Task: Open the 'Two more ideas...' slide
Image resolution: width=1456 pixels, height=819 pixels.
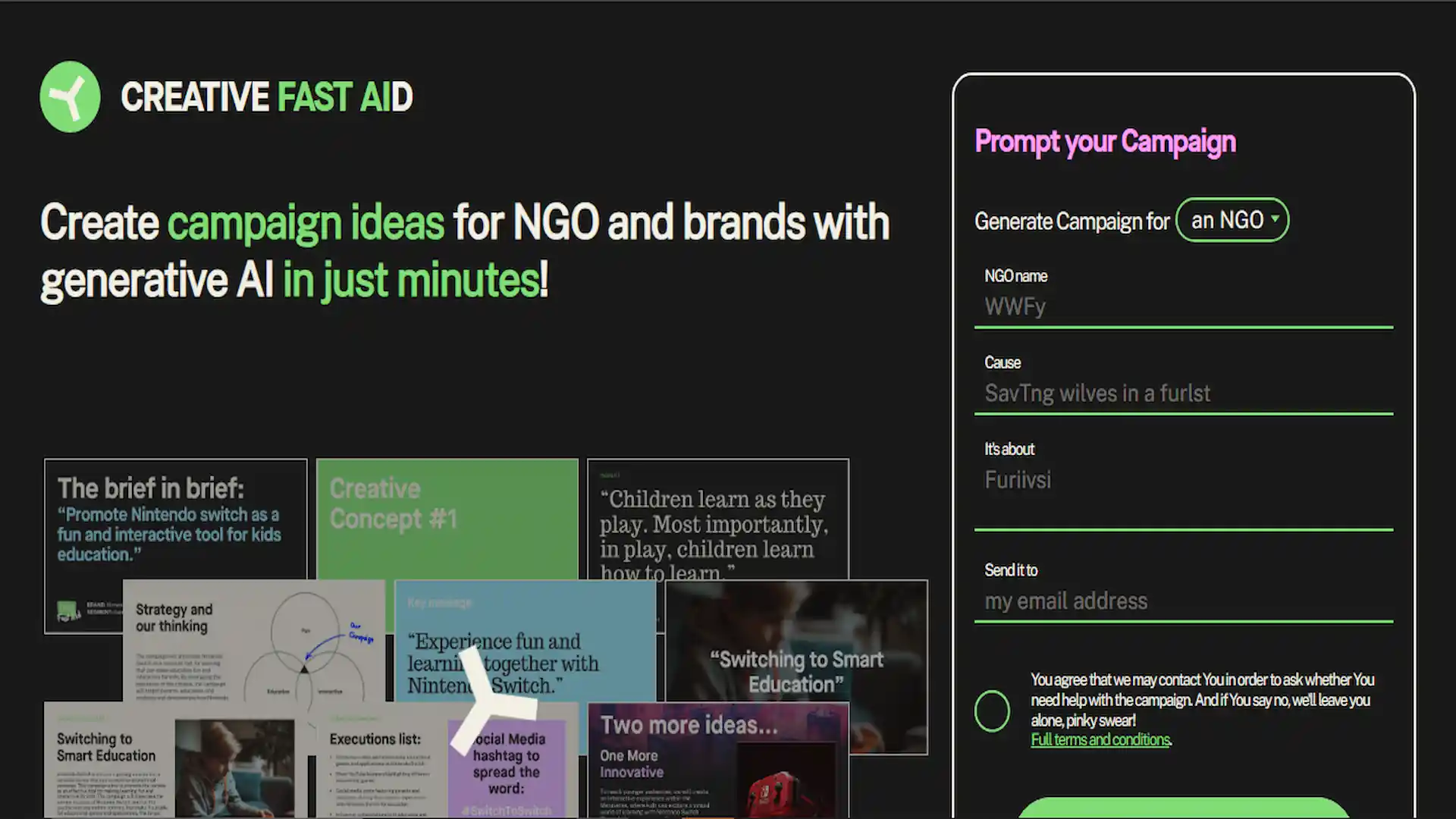Action: [x=718, y=761]
